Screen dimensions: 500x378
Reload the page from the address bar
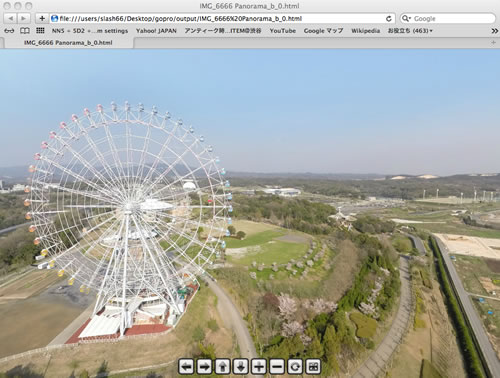click(389, 19)
